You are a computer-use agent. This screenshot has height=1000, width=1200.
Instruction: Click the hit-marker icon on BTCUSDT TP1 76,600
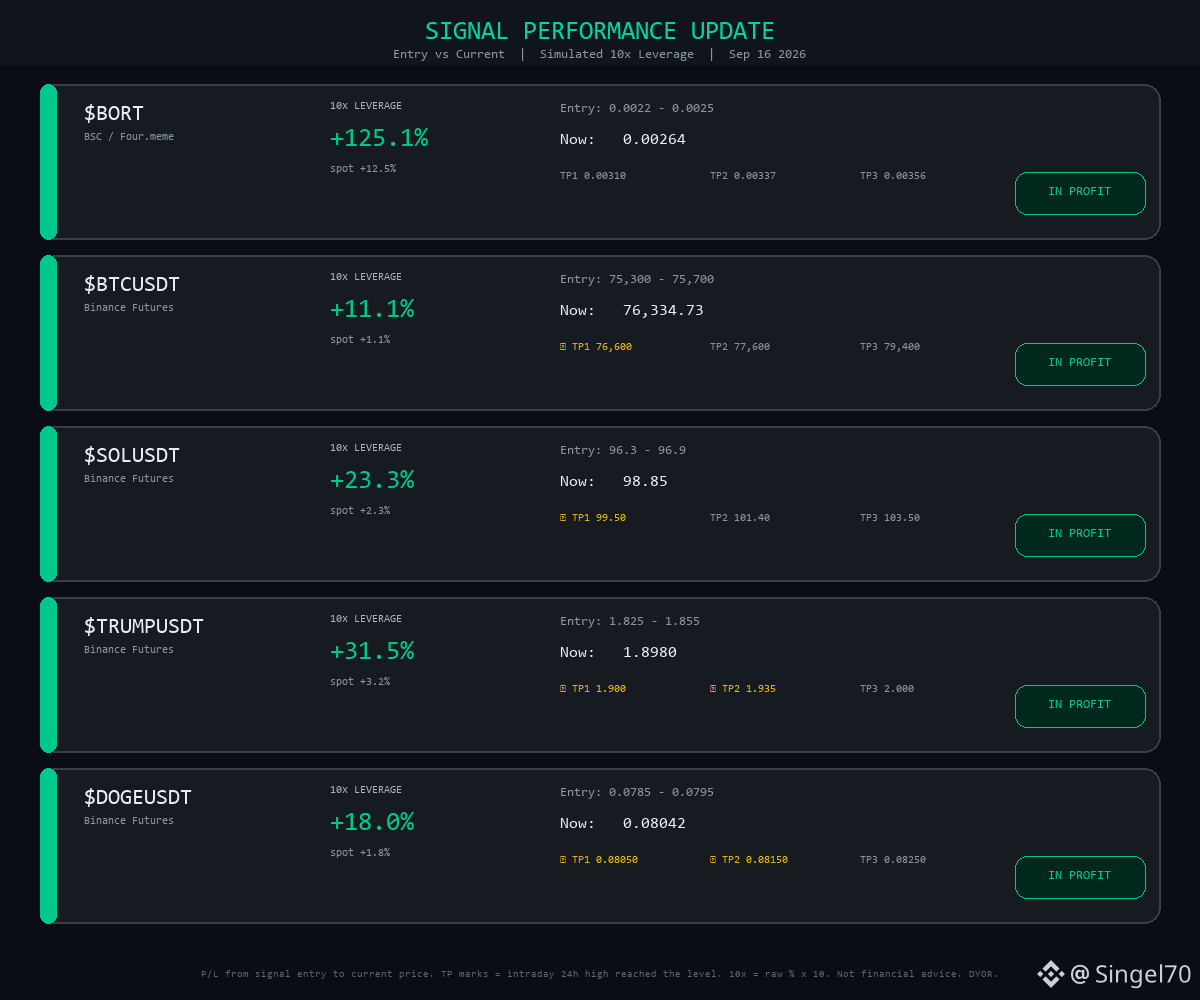[563, 347]
